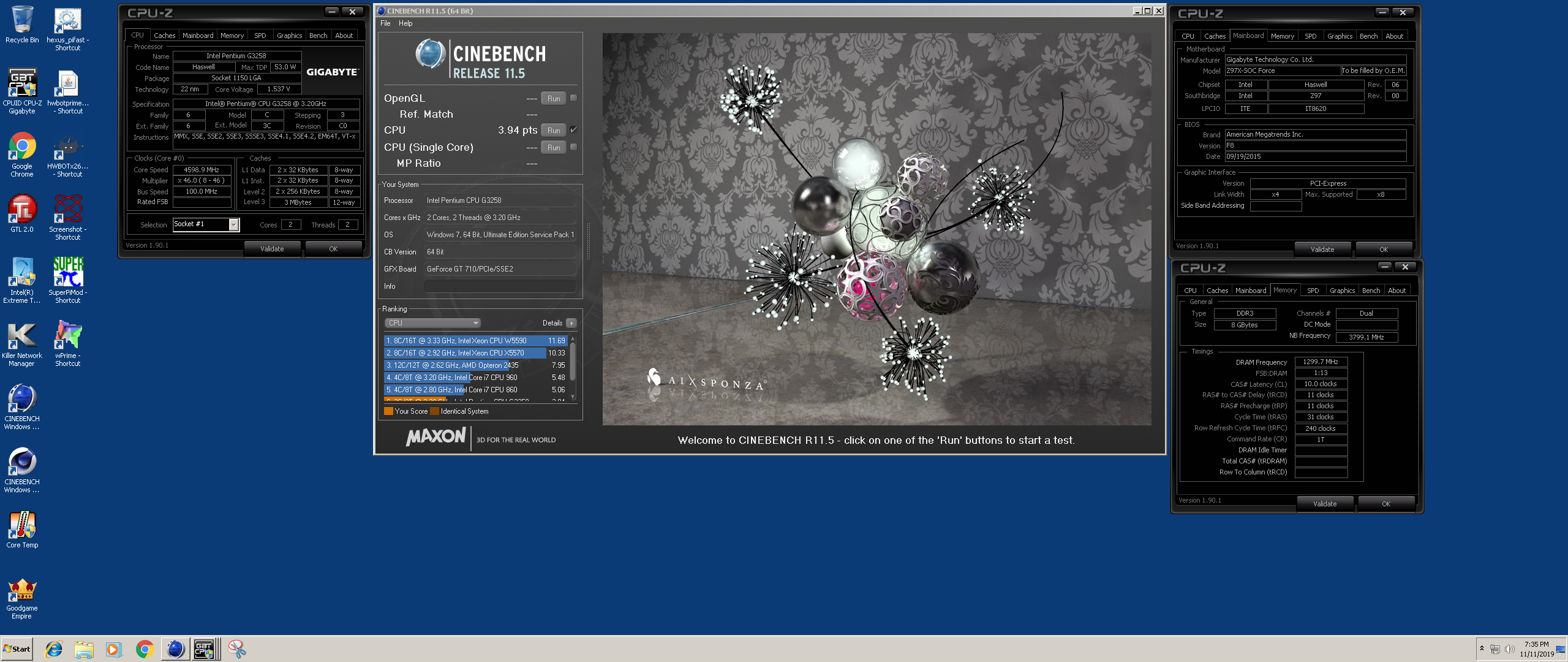
Task: Open Internet Explorer in the taskbar
Action: pyautogui.click(x=54, y=649)
